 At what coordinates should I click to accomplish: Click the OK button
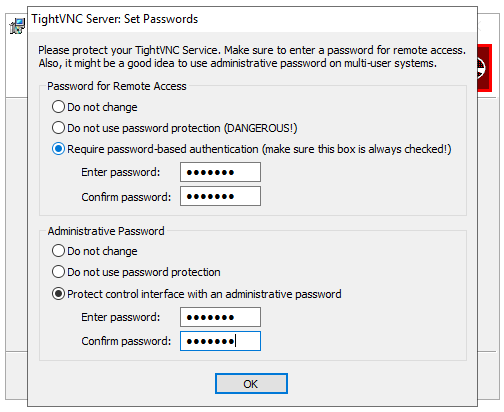coord(251,384)
